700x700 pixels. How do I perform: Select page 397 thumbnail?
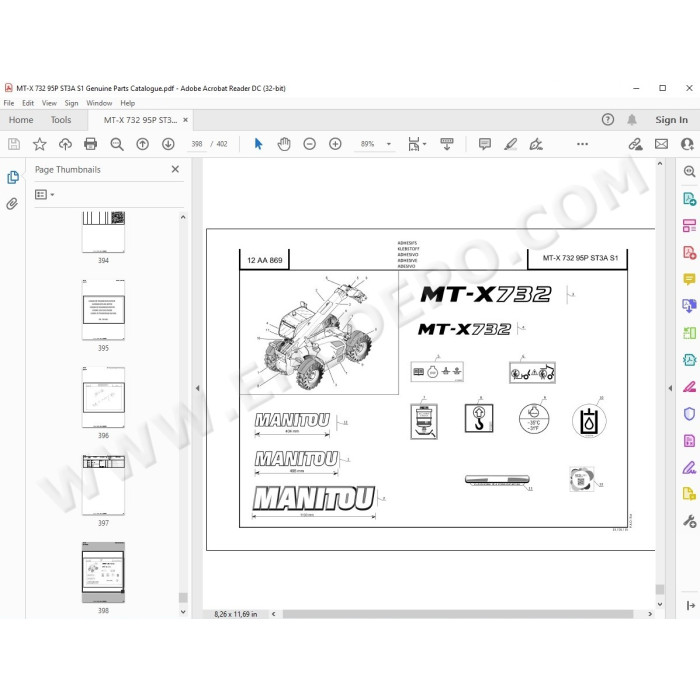tap(103, 485)
